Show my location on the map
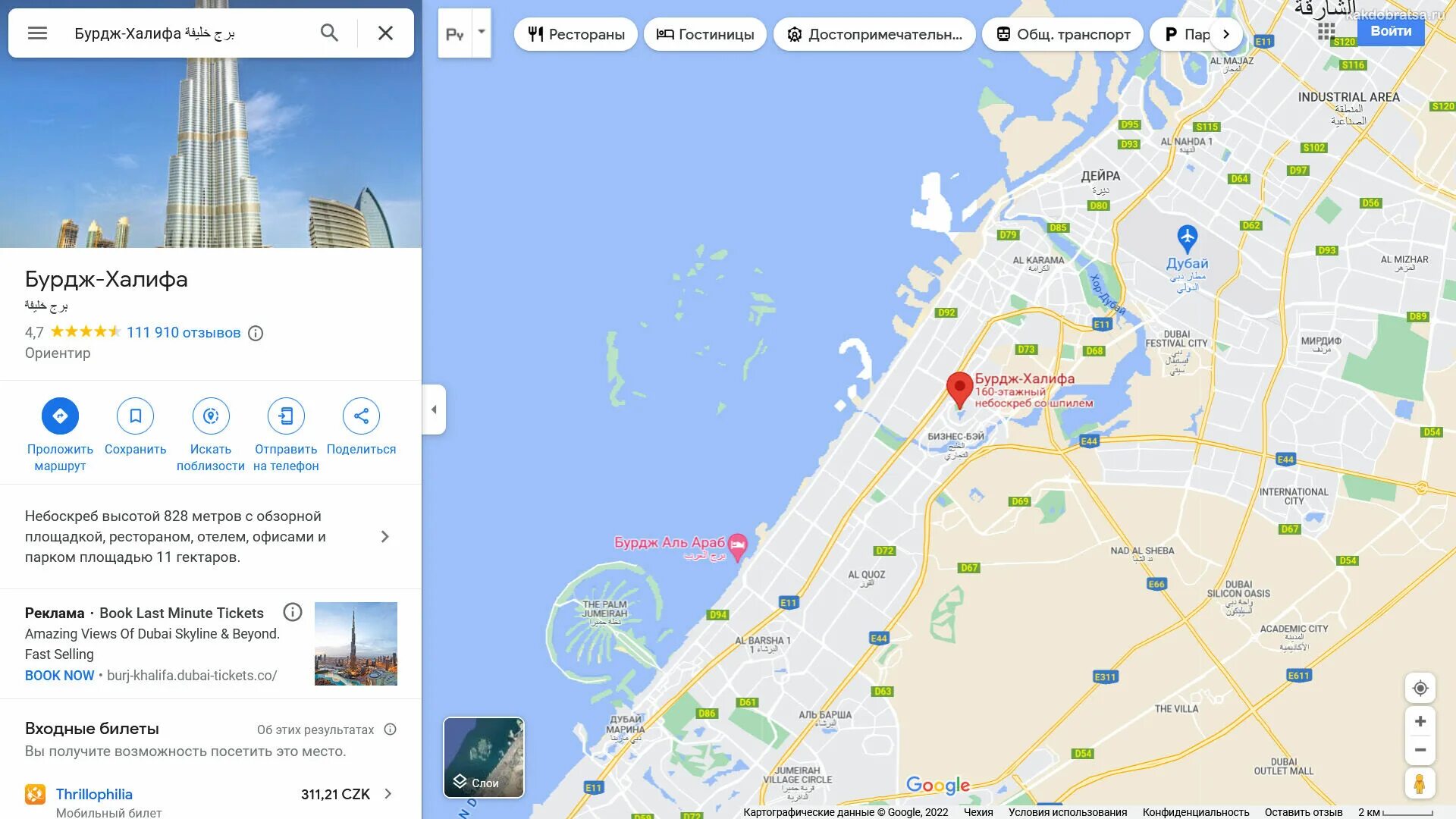Screen dimensions: 1456x819 pos(1420,688)
